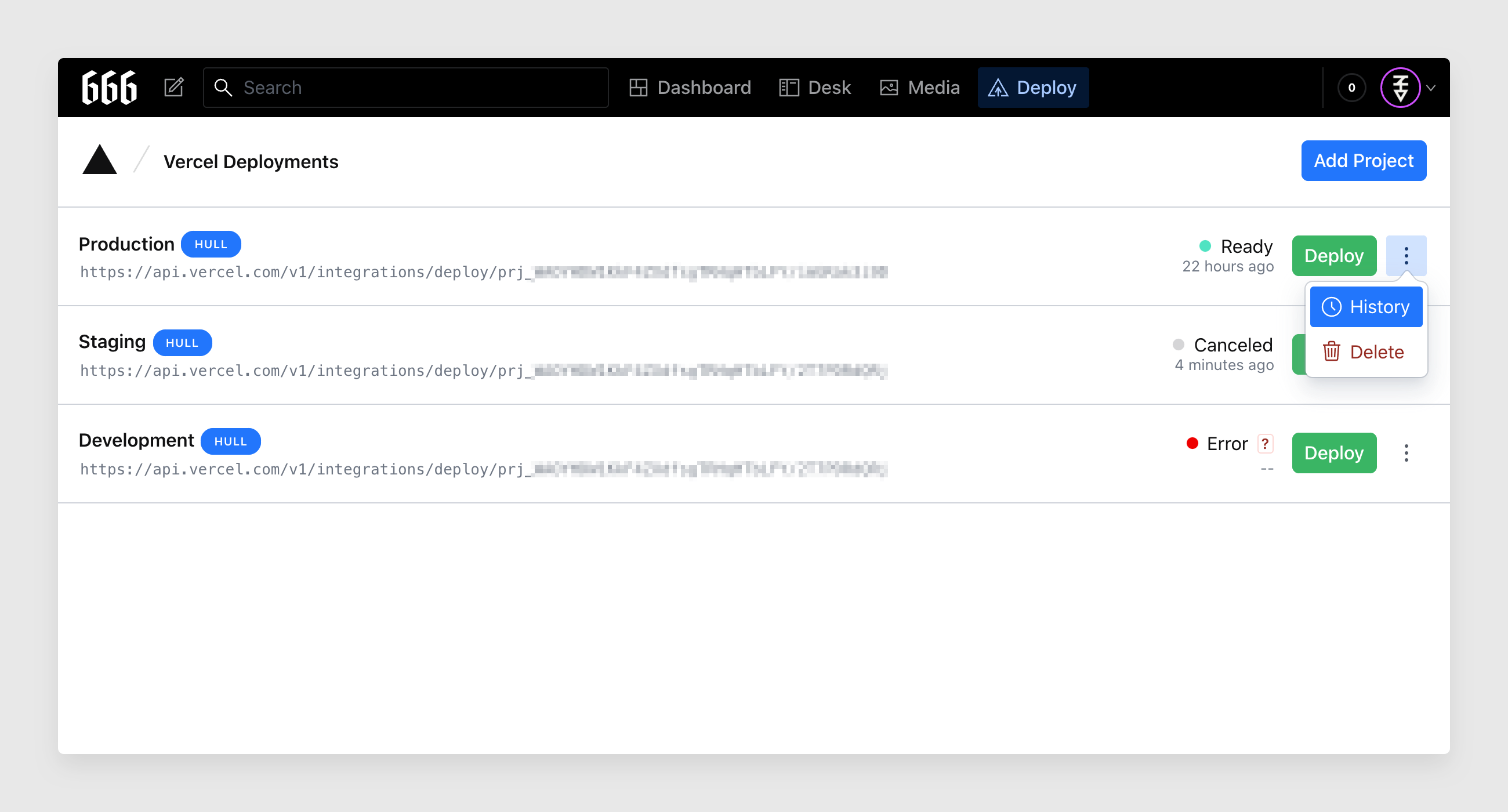Click the green Ready status dot
The height and width of the screenshot is (812, 1508).
[1205, 246]
